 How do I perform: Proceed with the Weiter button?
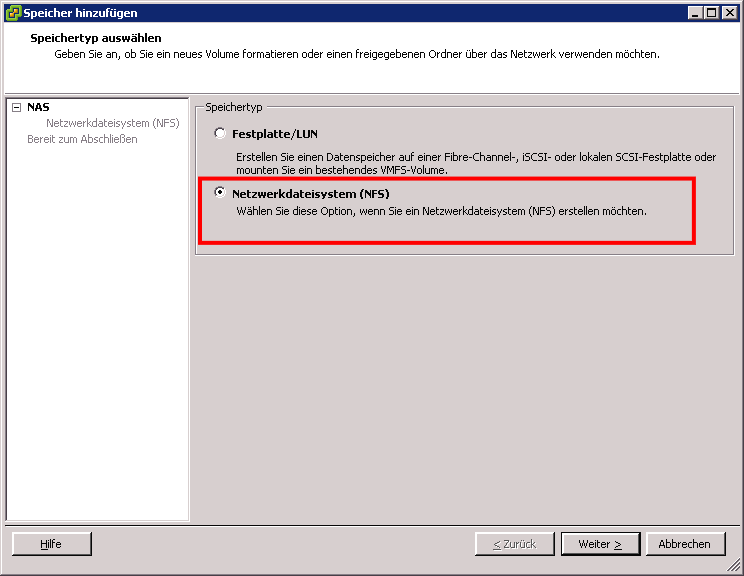600,544
